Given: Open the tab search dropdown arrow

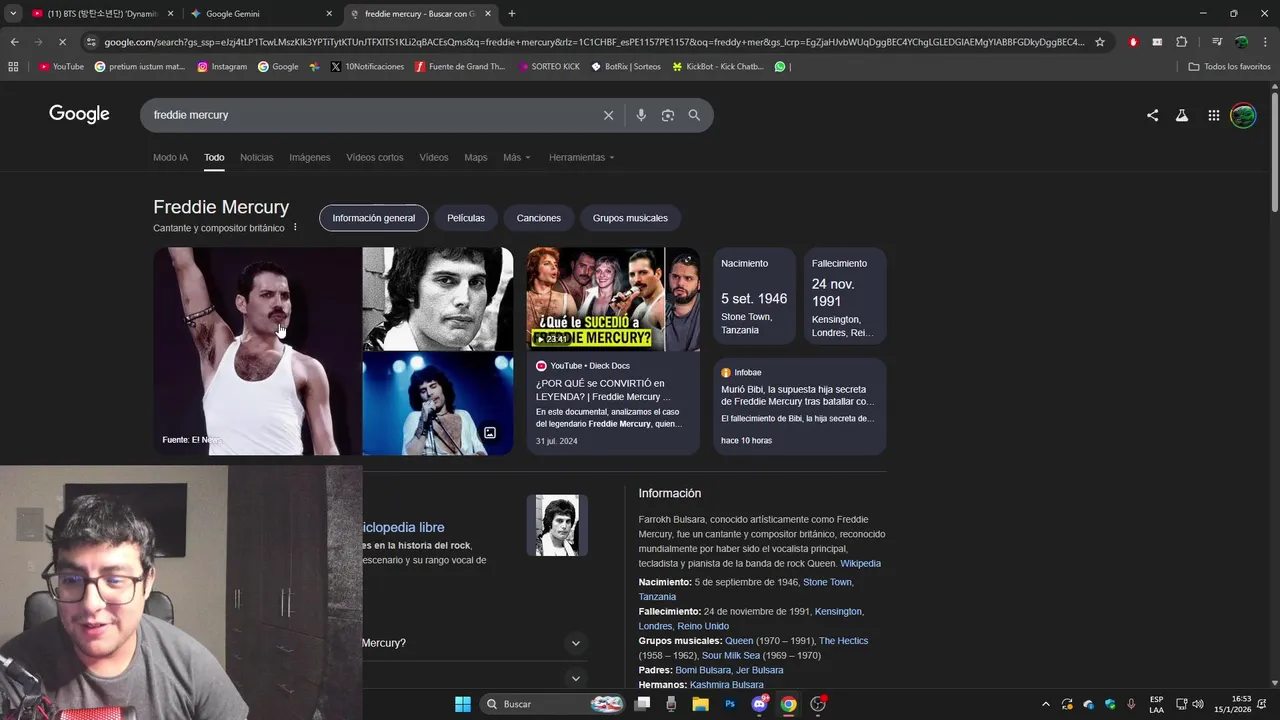Looking at the screenshot, I should click(13, 14).
